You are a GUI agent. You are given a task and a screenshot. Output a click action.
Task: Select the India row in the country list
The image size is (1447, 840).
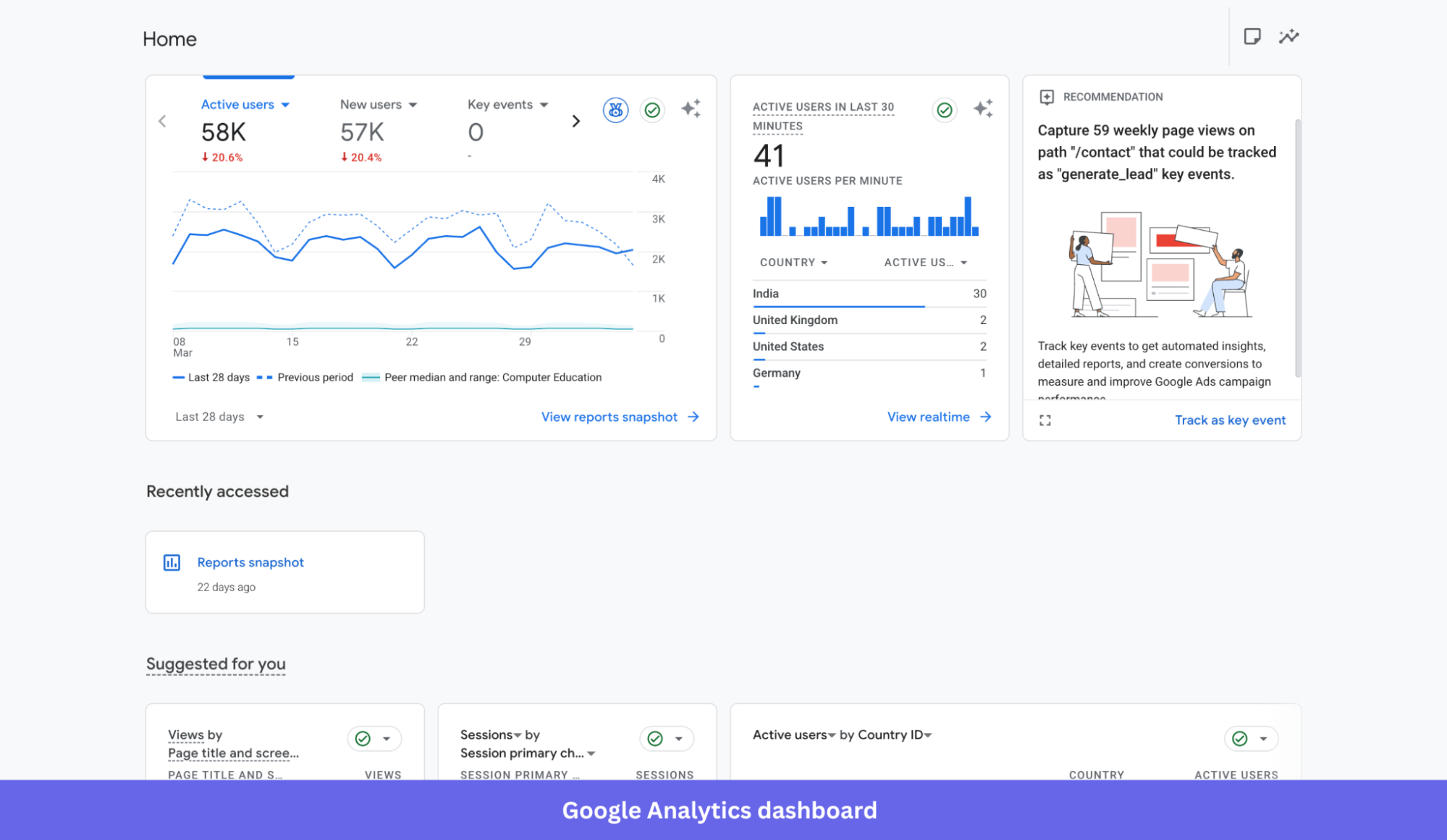832,294
